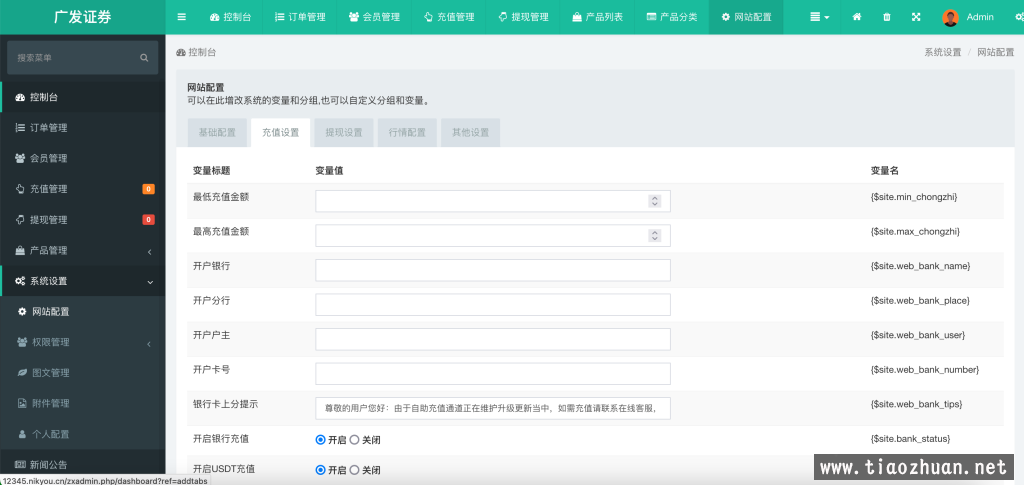Open the home icon in top bar

tap(857, 17)
